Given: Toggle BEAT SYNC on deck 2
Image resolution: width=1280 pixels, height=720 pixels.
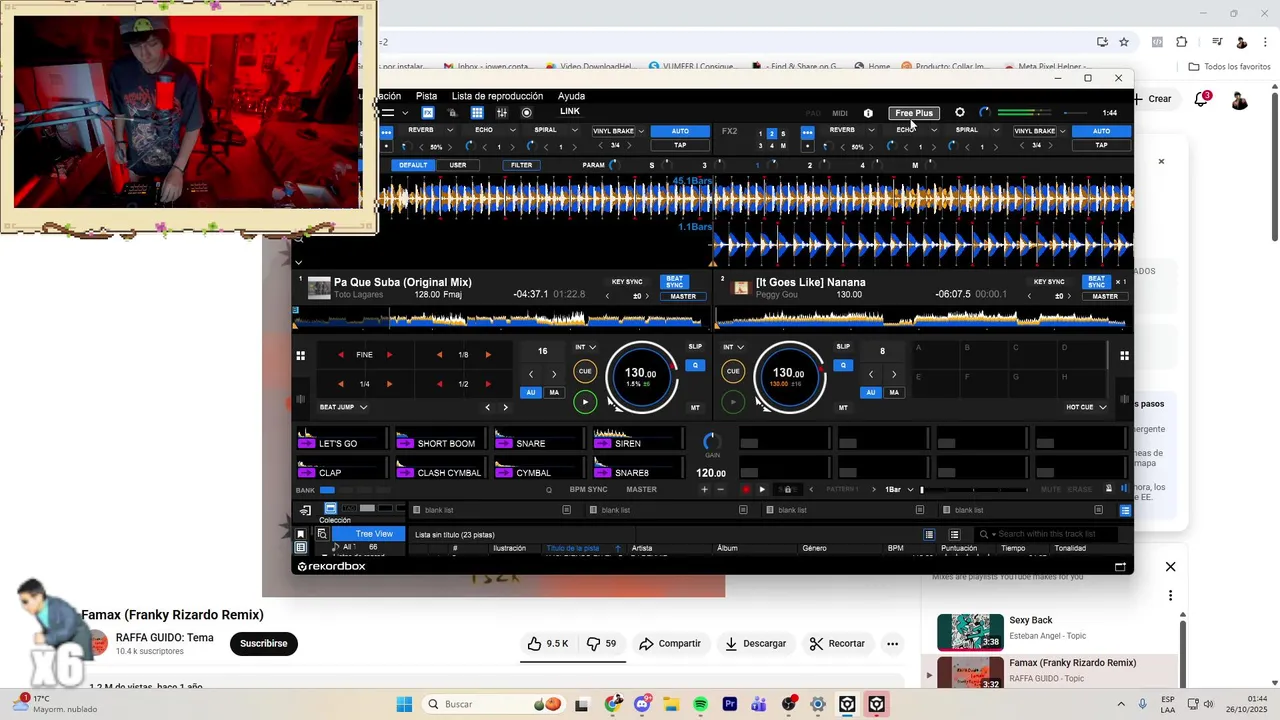Looking at the screenshot, I should pyautogui.click(x=1097, y=282).
